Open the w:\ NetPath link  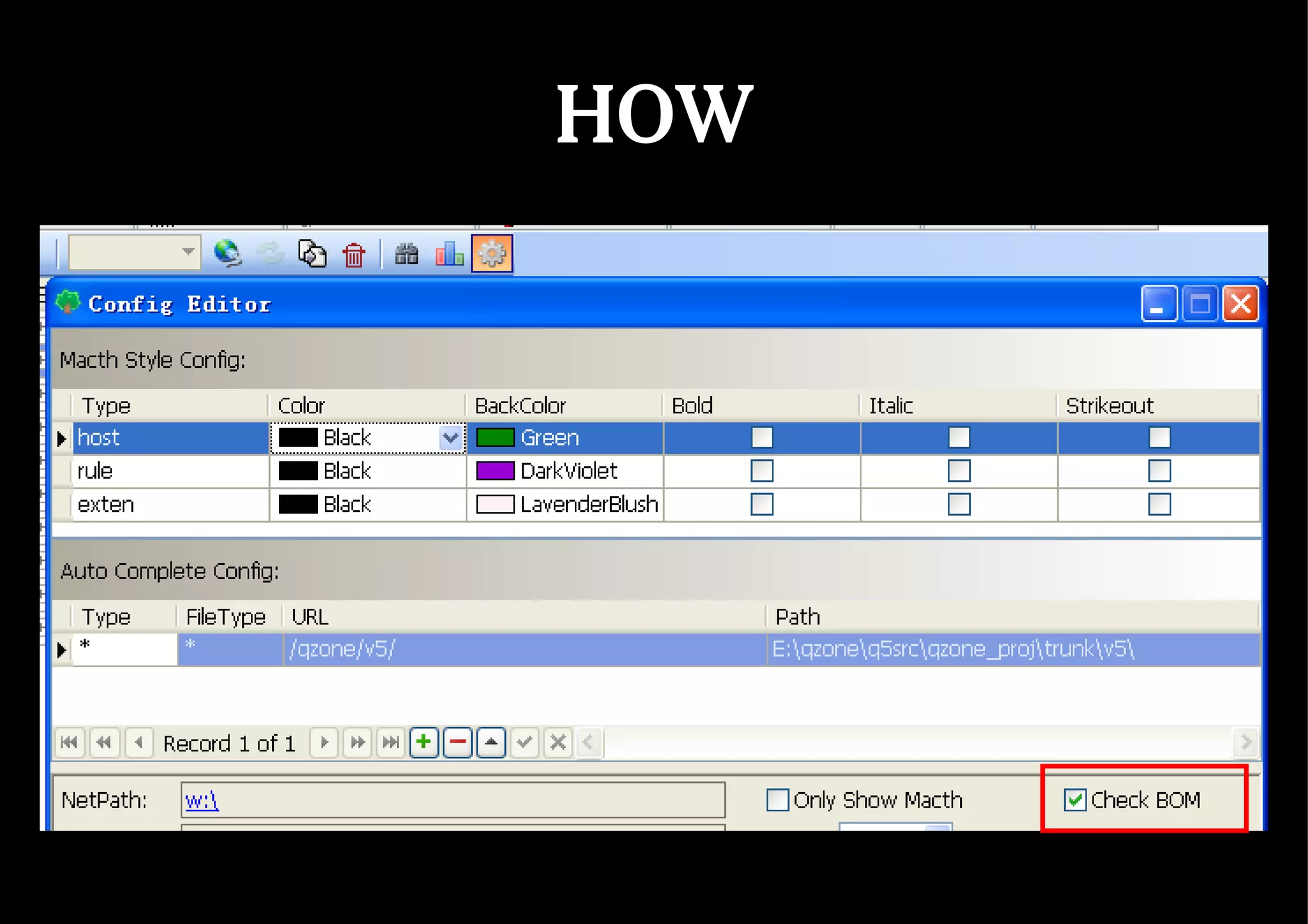click(202, 800)
